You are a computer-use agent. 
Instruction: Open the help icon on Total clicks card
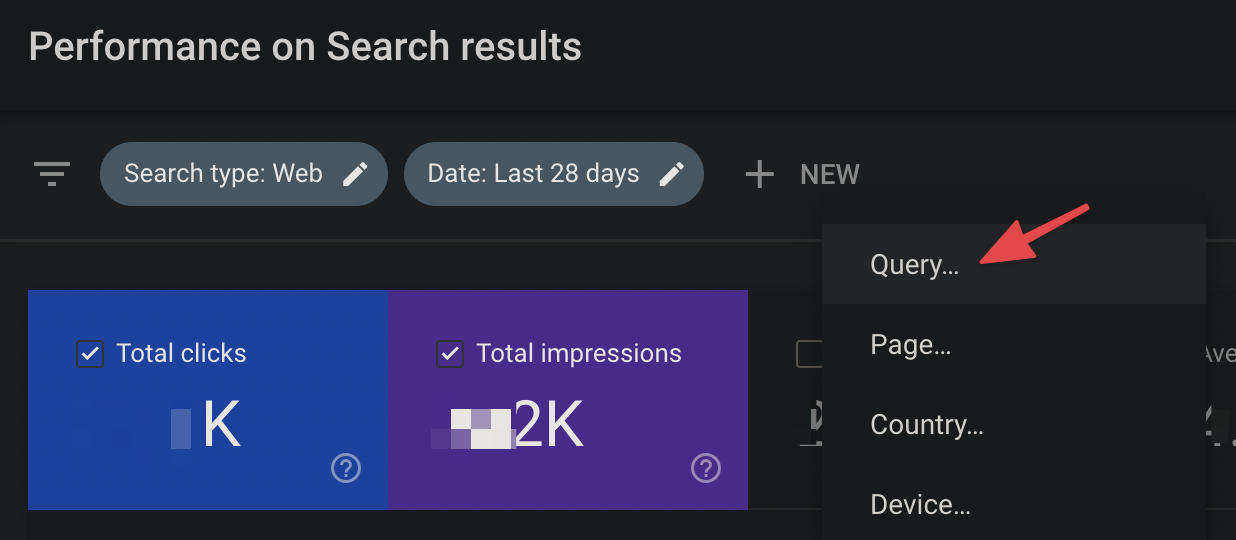346,467
